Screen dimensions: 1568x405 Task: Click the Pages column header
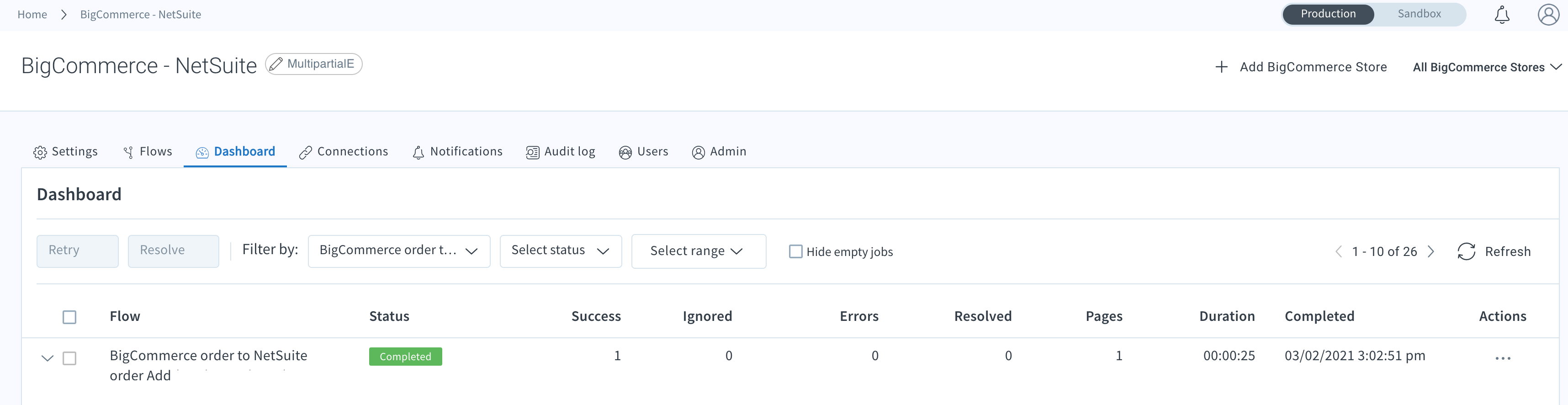tap(1103, 316)
